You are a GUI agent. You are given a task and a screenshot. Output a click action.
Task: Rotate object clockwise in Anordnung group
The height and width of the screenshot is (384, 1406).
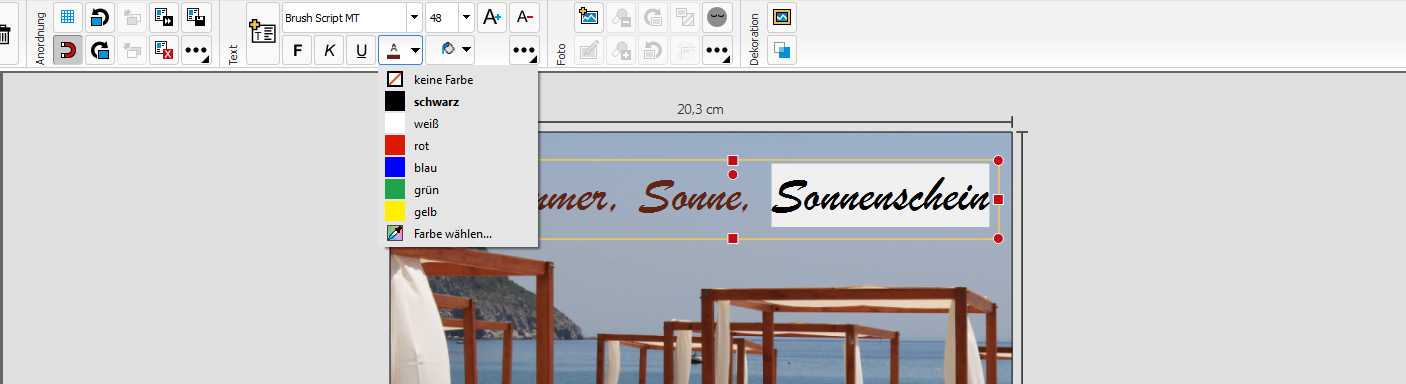point(100,49)
